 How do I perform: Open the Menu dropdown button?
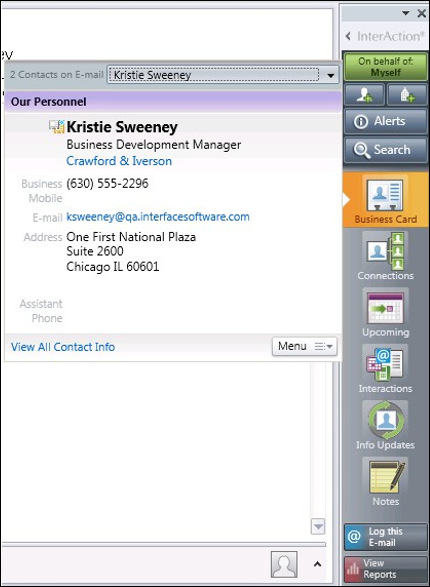click(305, 346)
